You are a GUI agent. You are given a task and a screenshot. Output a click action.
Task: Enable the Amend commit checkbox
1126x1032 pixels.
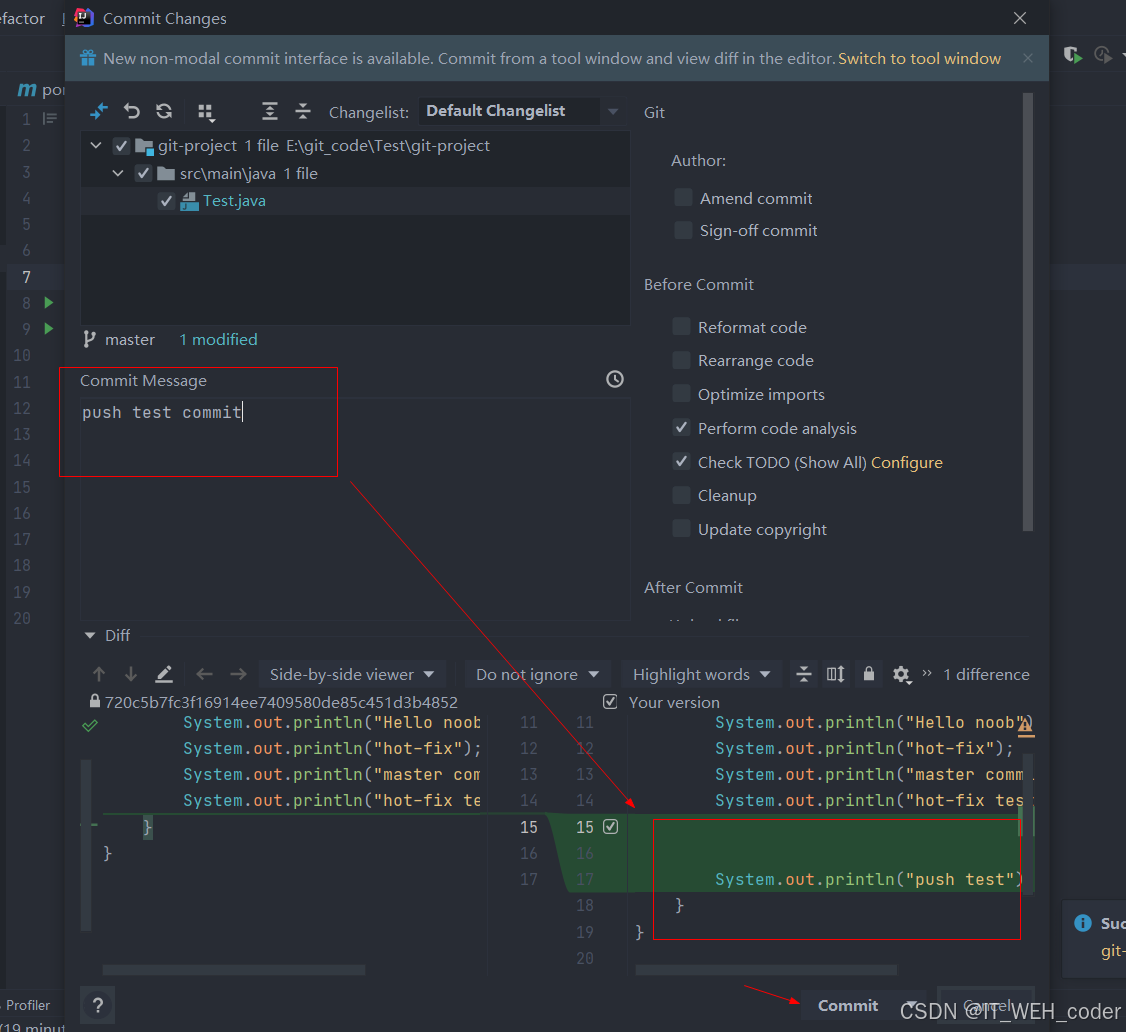pyautogui.click(x=683, y=197)
